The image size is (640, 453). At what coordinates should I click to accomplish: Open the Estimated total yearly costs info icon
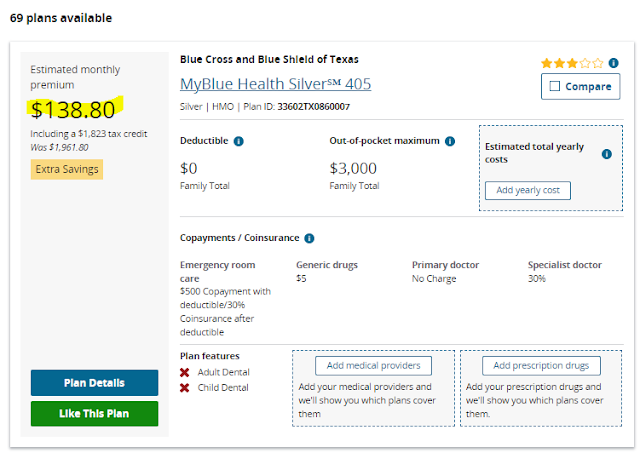point(607,154)
